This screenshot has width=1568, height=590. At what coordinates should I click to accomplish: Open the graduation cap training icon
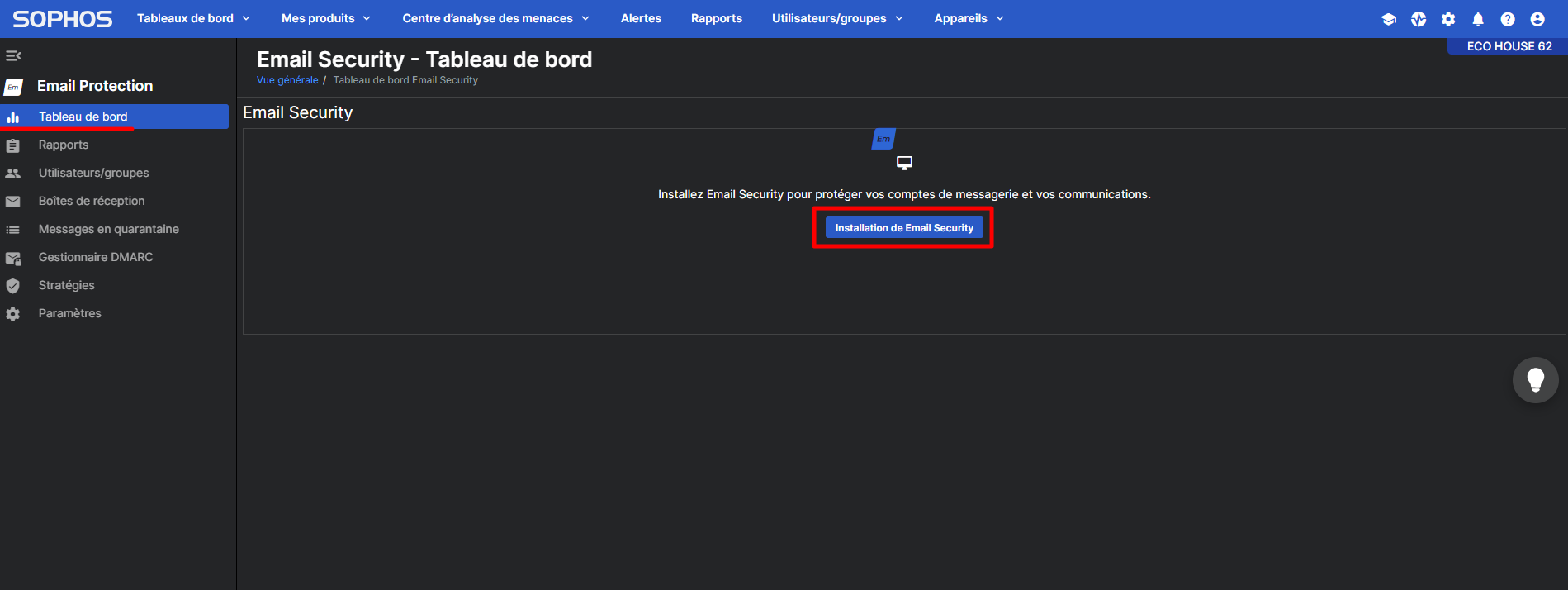[1389, 19]
